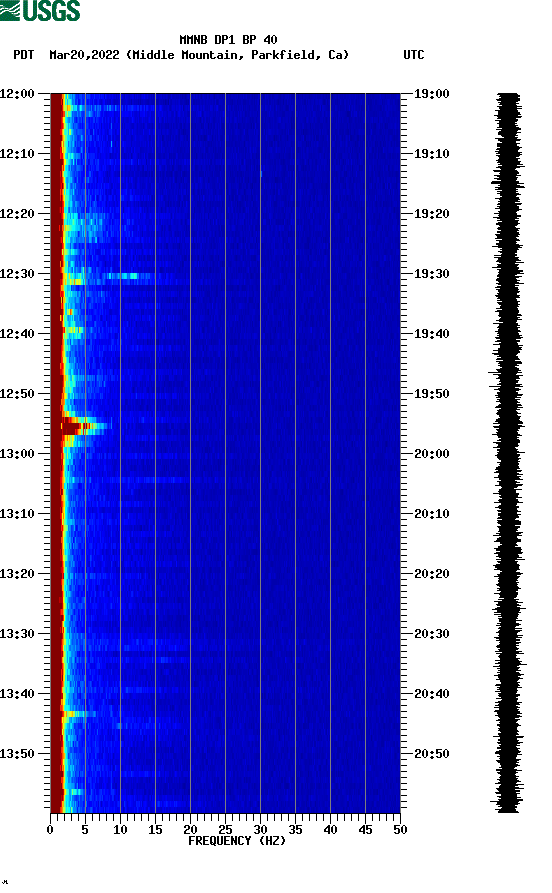Click the 19:50 UTC time label
Viewport: 552px width, 893px height.
click(x=432, y=394)
